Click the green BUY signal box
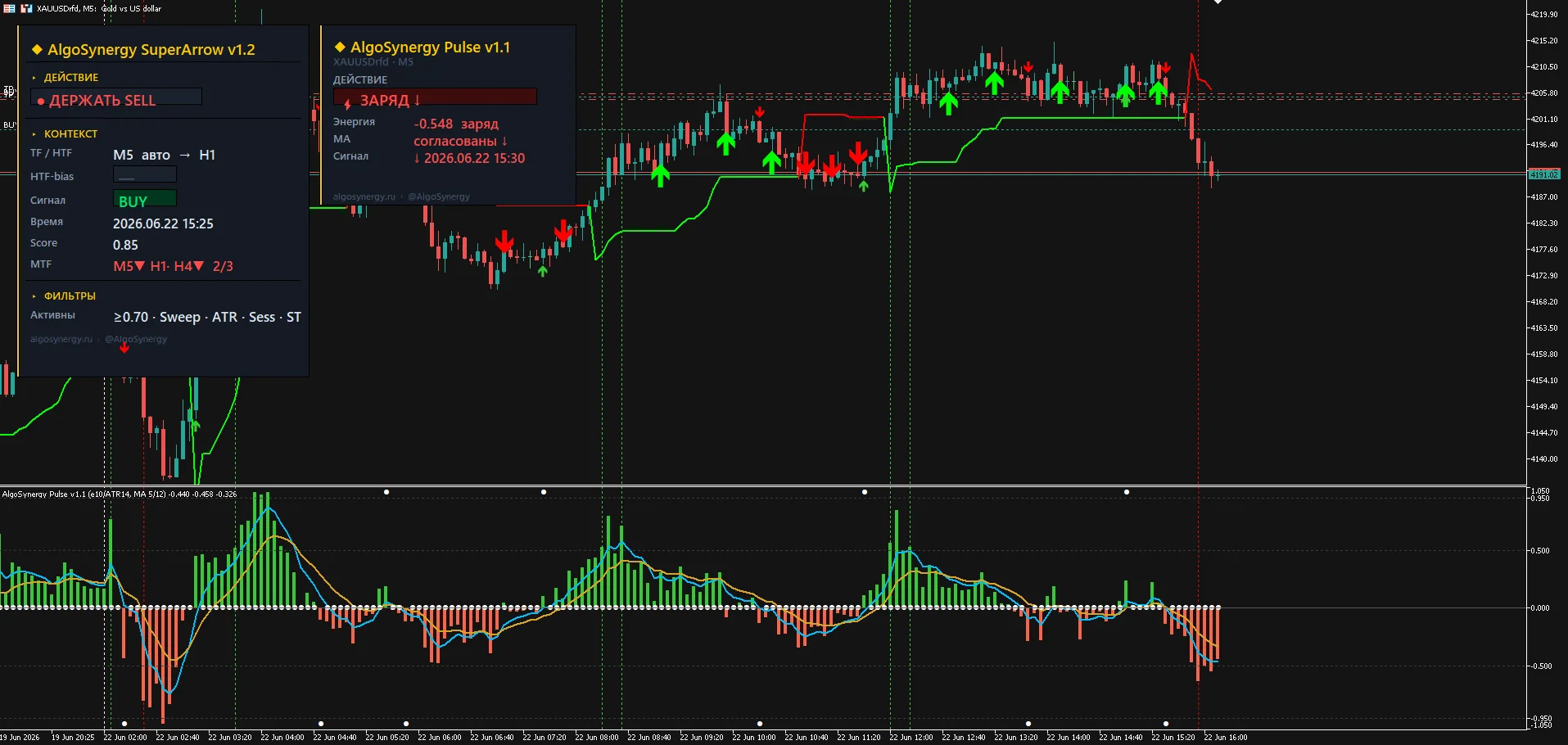The width and height of the screenshot is (1568, 745). coord(144,200)
